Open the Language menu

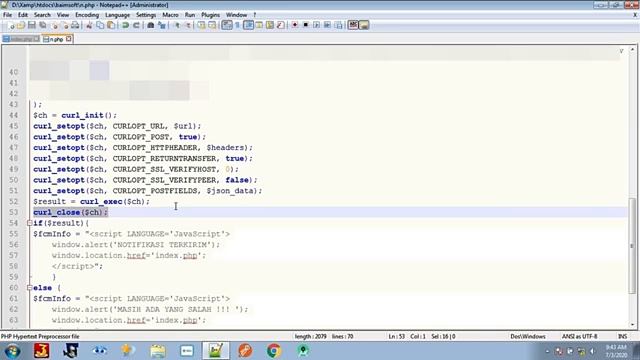pos(117,15)
